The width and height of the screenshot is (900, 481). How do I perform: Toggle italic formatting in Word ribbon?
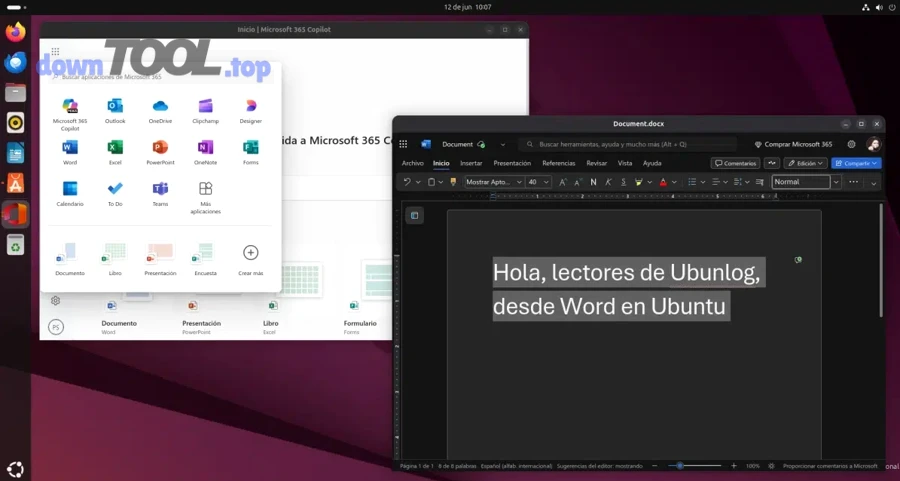click(608, 182)
